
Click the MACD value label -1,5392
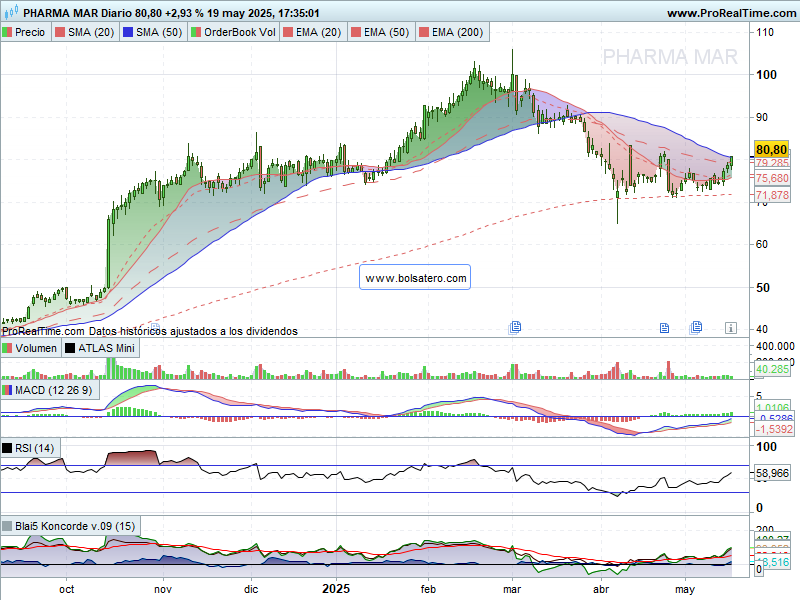[773, 429]
